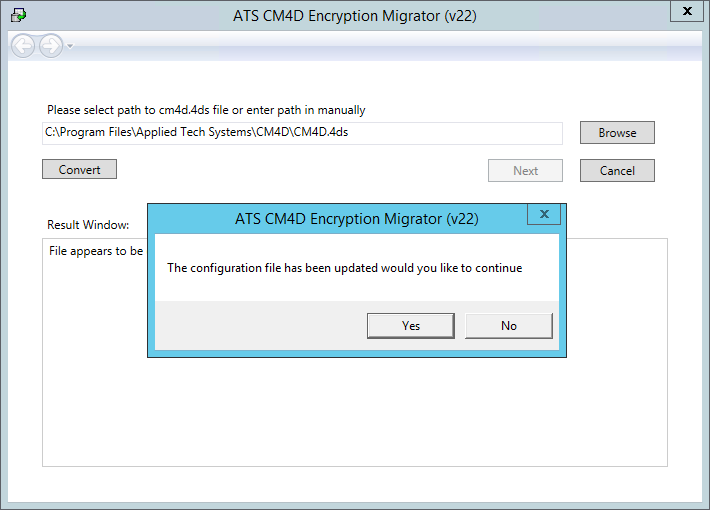Click the forward navigation arrow
The image size is (710, 510).
click(x=50, y=45)
